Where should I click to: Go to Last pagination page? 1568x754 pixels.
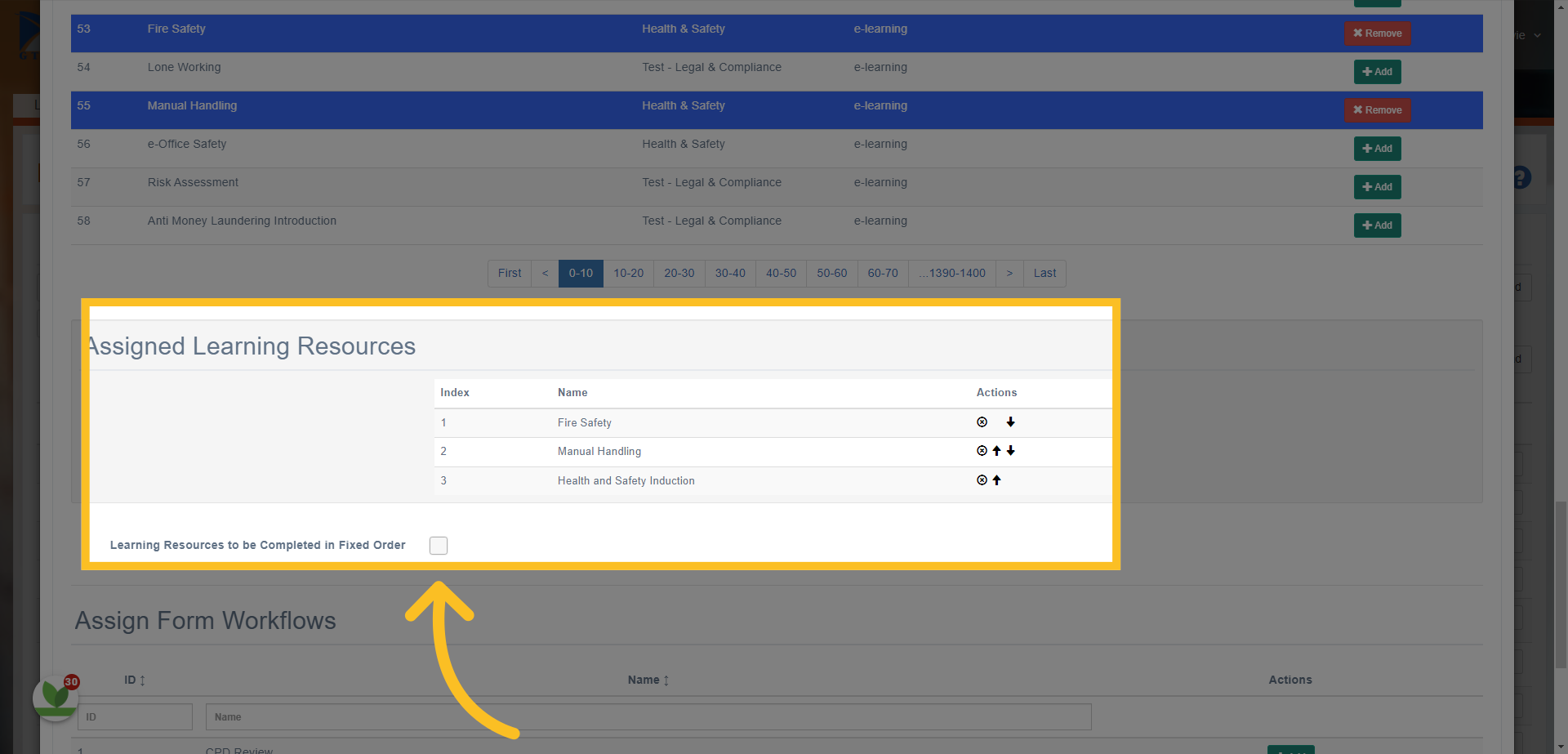pyautogui.click(x=1045, y=274)
